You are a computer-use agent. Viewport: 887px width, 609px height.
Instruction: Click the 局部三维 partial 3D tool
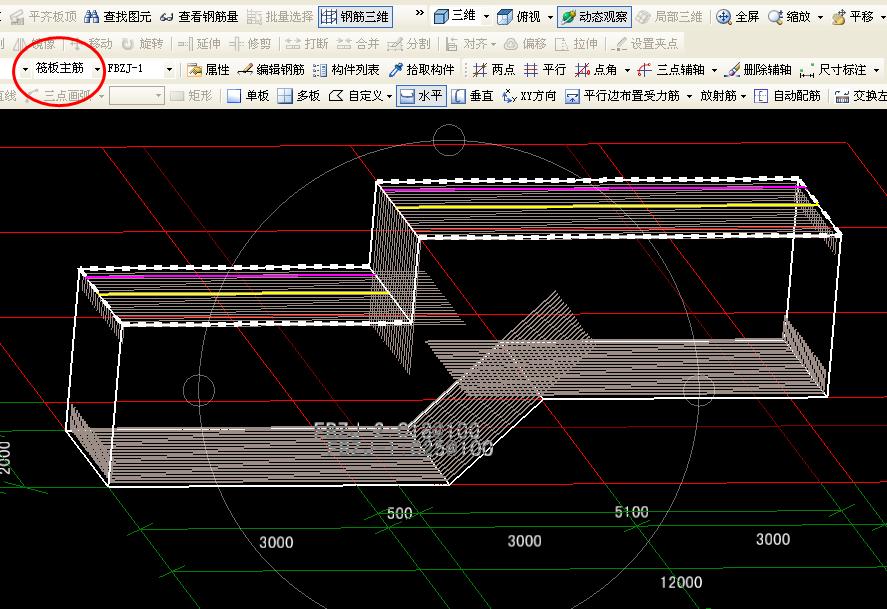pos(669,17)
